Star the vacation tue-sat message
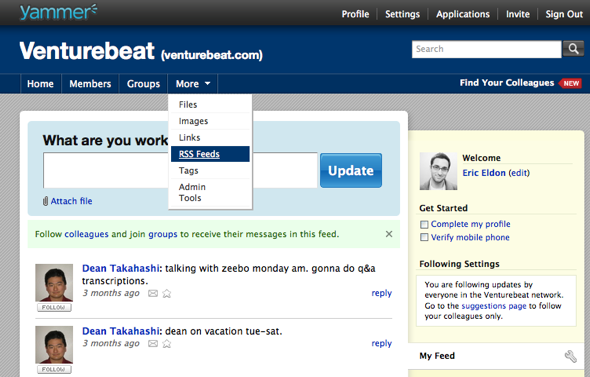The width and height of the screenshot is (590, 377). (166, 344)
